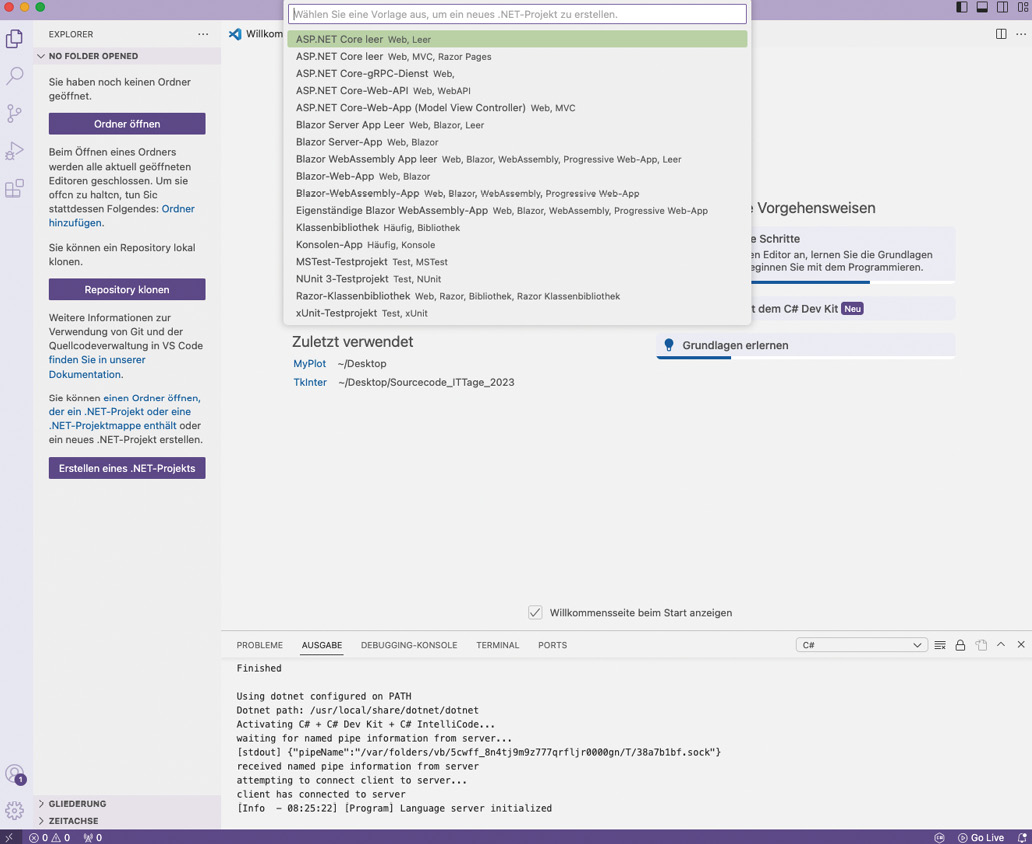Viewport: 1032px width, 844px height.
Task: Select the xUnit-Testprojekt template
Action: pos(517,313)
